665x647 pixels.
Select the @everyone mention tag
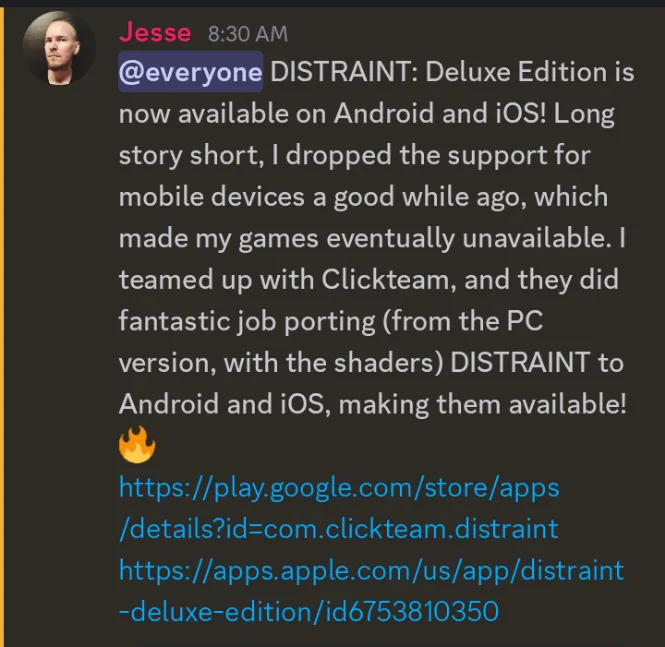point(190,72)
